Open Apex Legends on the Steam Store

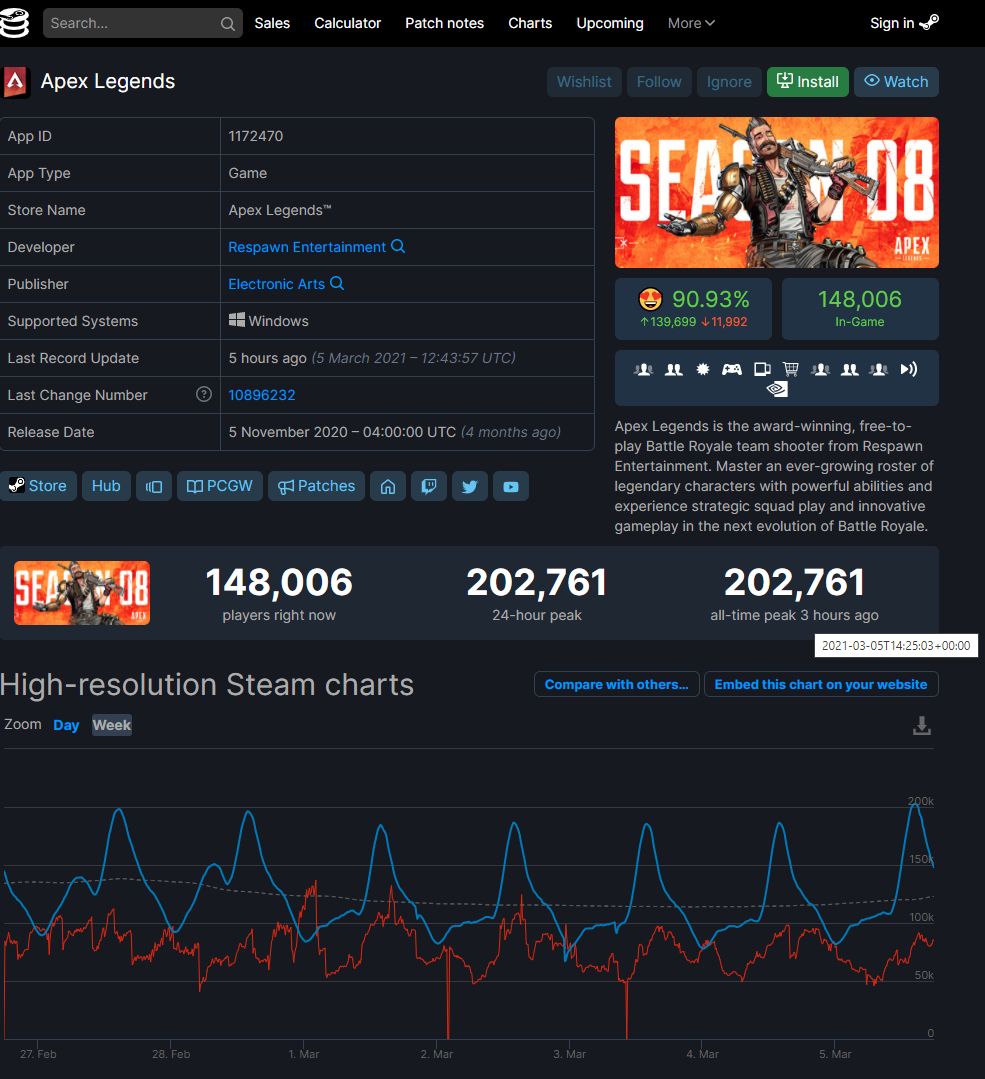[38, 486]
